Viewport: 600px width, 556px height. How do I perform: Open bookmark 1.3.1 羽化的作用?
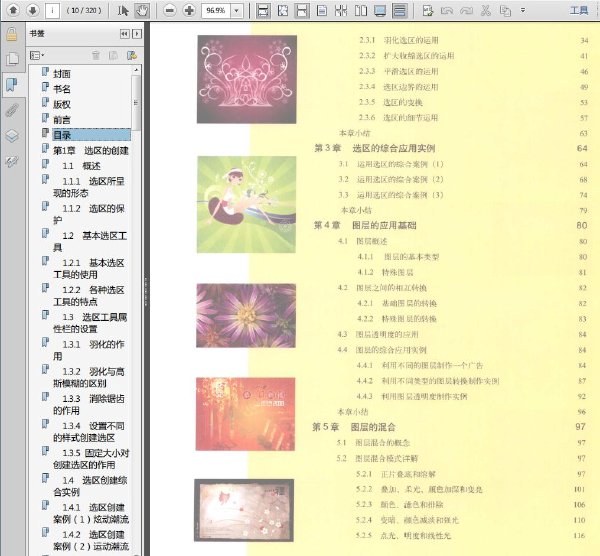(89, 350)
